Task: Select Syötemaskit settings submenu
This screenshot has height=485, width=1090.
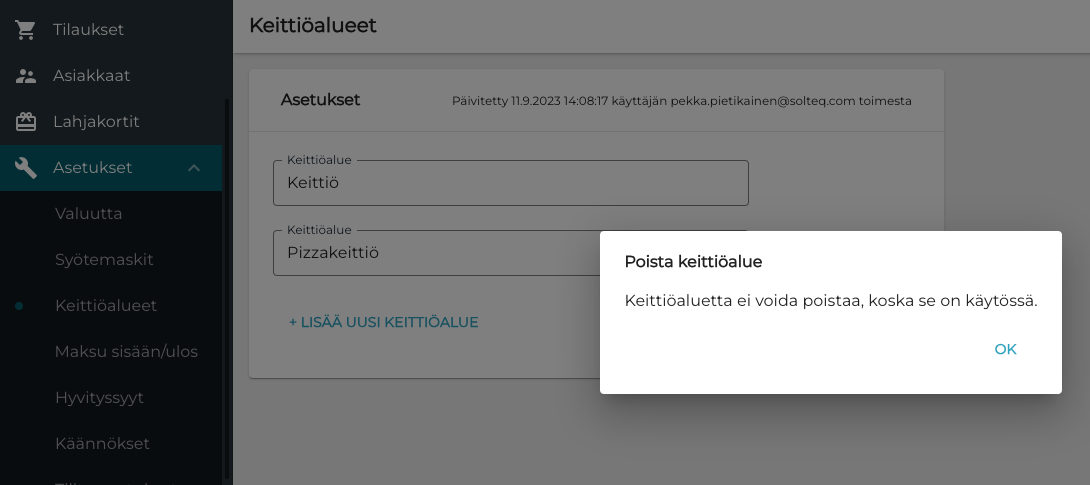Action: pyautogui.click(x=104, y=260)
